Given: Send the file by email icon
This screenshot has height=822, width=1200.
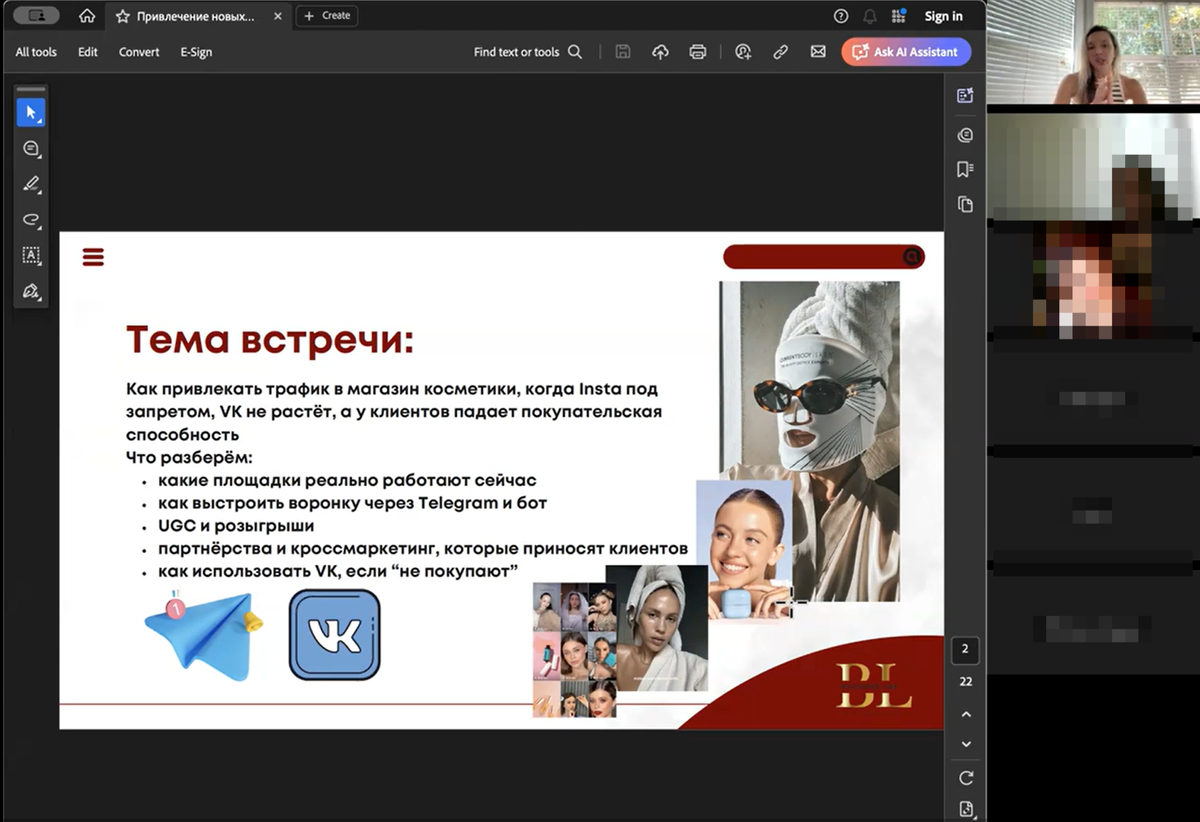Looking at the screenshot, I should (818, 52).
